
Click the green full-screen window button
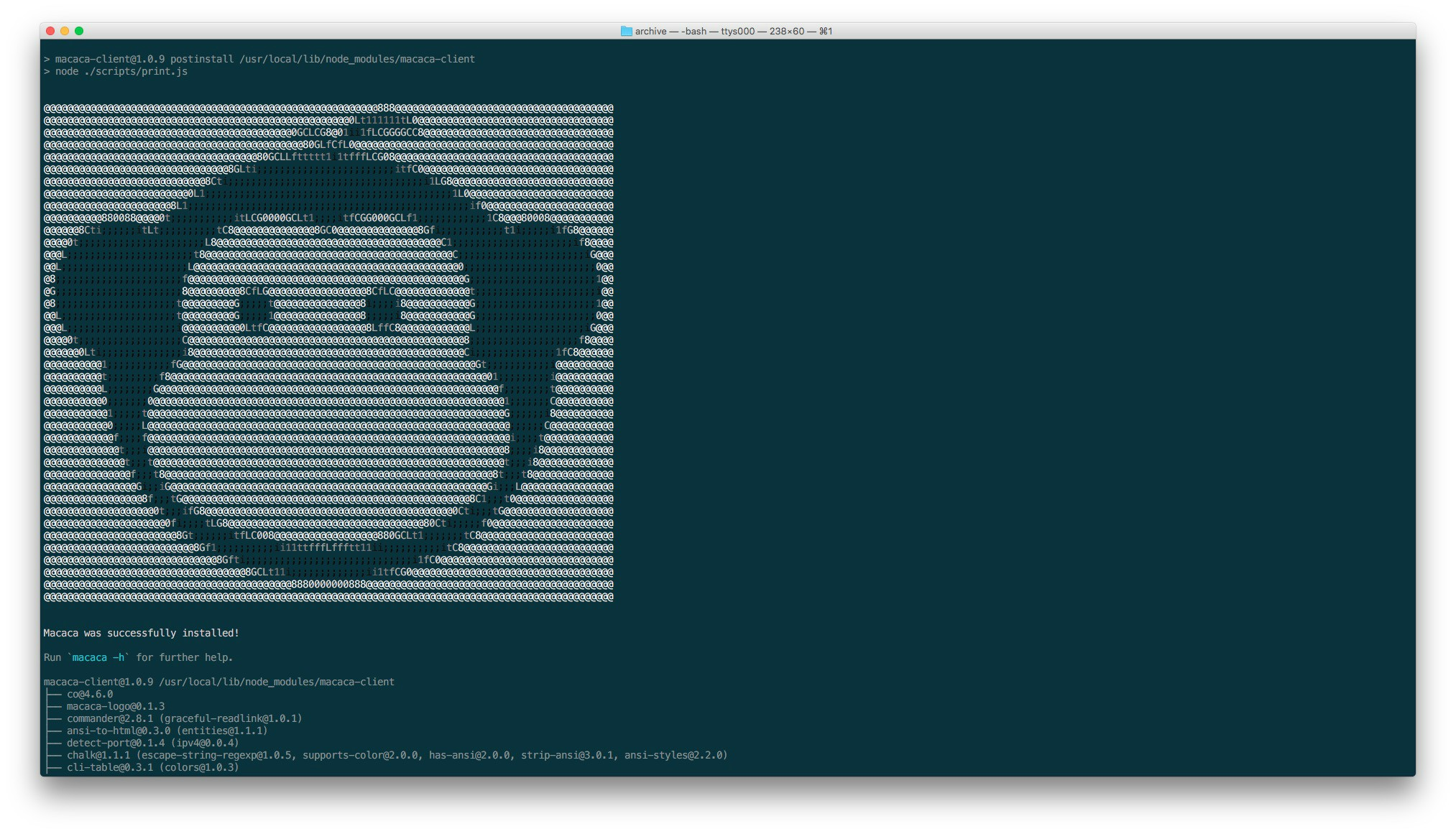pyautogui.click(x=79, y=31)
